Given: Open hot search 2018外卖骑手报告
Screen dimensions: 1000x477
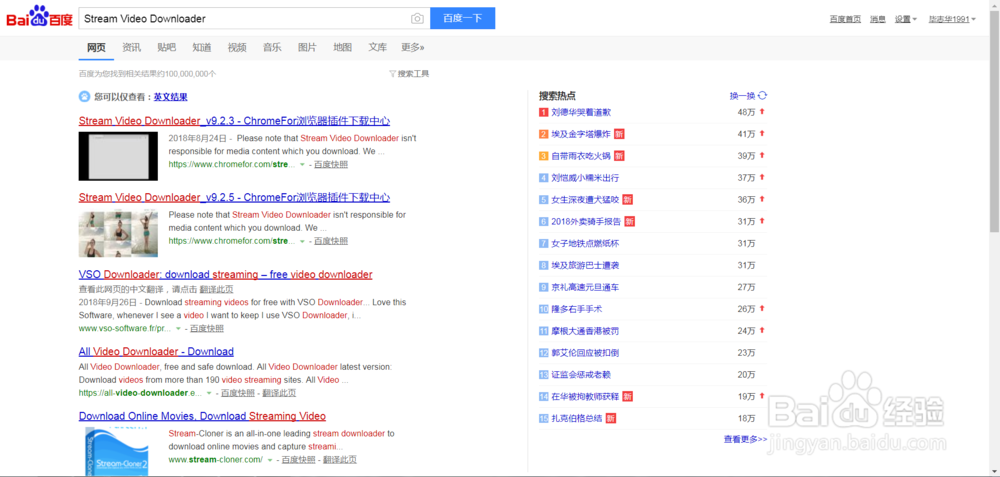Looking at the screenshot, I should 586,221.
